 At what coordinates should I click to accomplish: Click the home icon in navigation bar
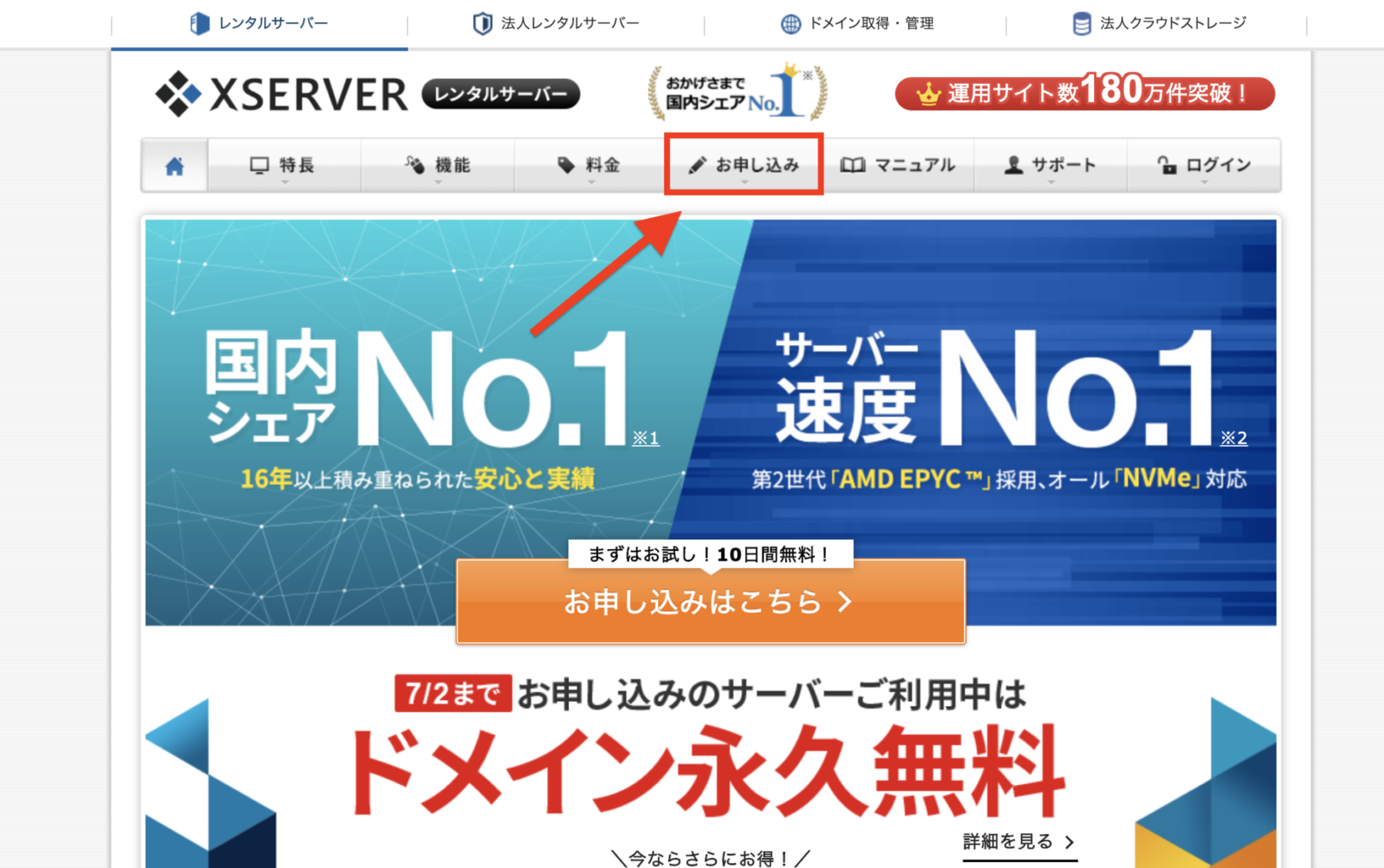point(175,165)
